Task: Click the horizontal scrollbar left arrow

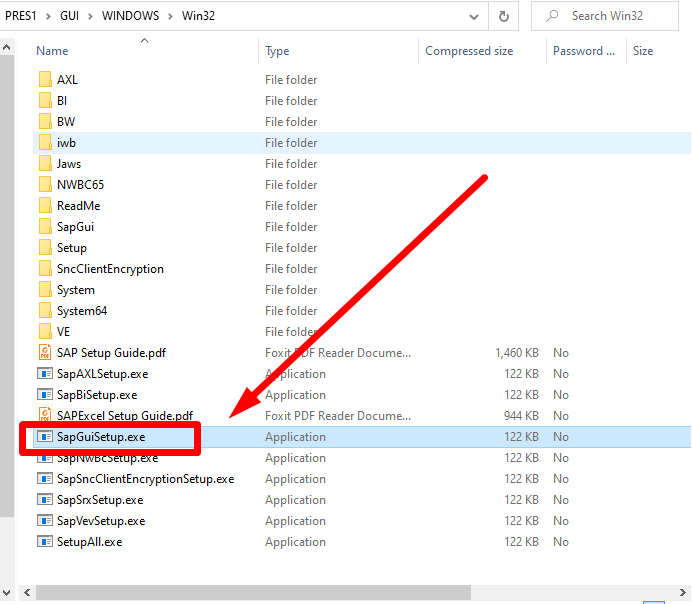Action: click(27, 592)
